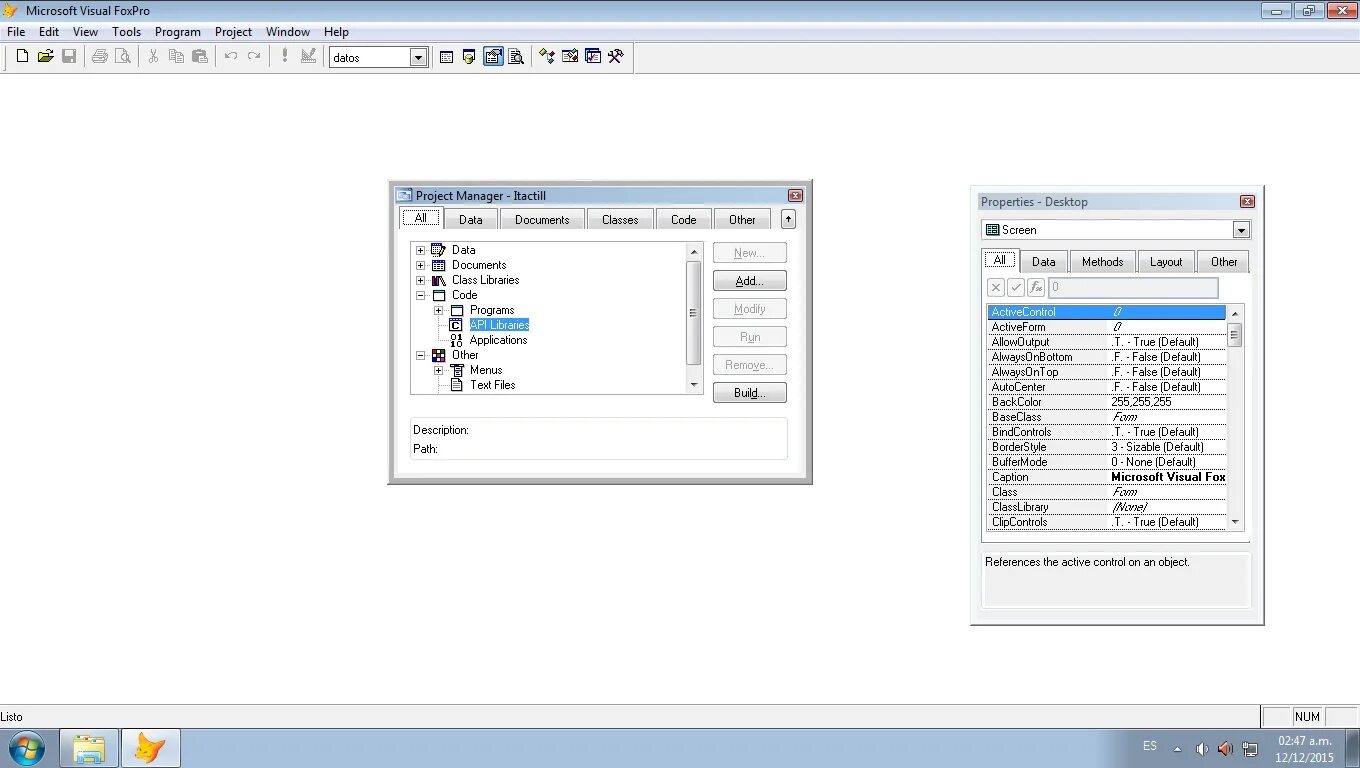Click the function expression fx button in Properties
The image size is (1360, 768).
(1036, 288)
